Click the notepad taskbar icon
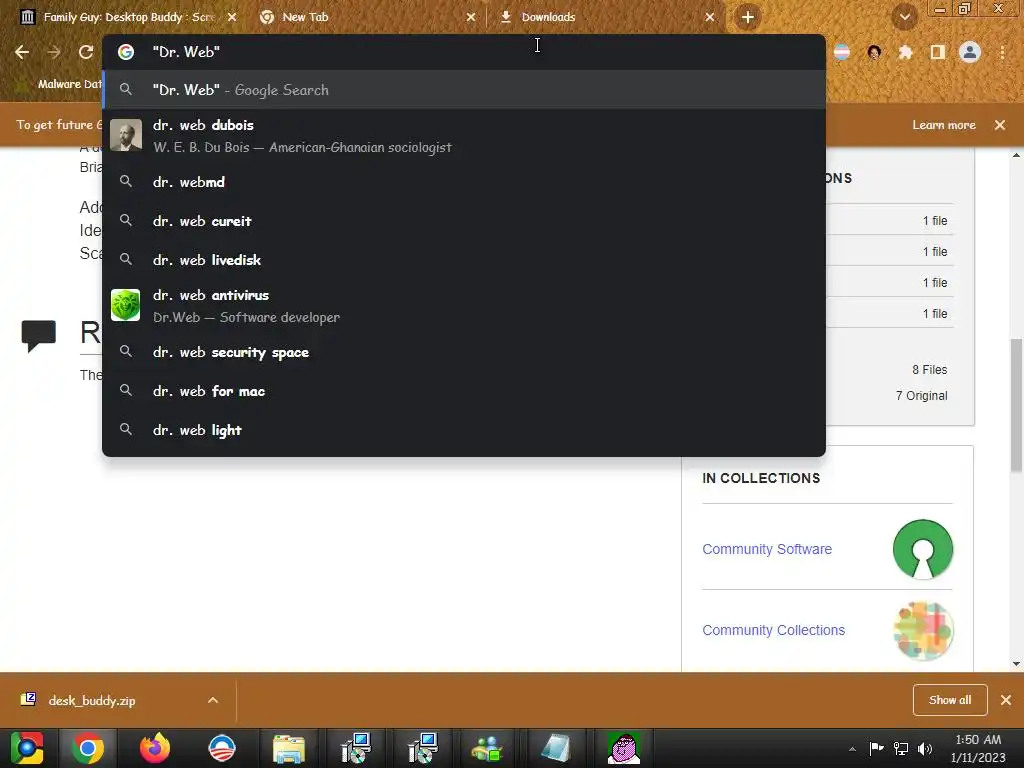The width and height of the screenshot is (1024, 768). (x=556, y=749)
